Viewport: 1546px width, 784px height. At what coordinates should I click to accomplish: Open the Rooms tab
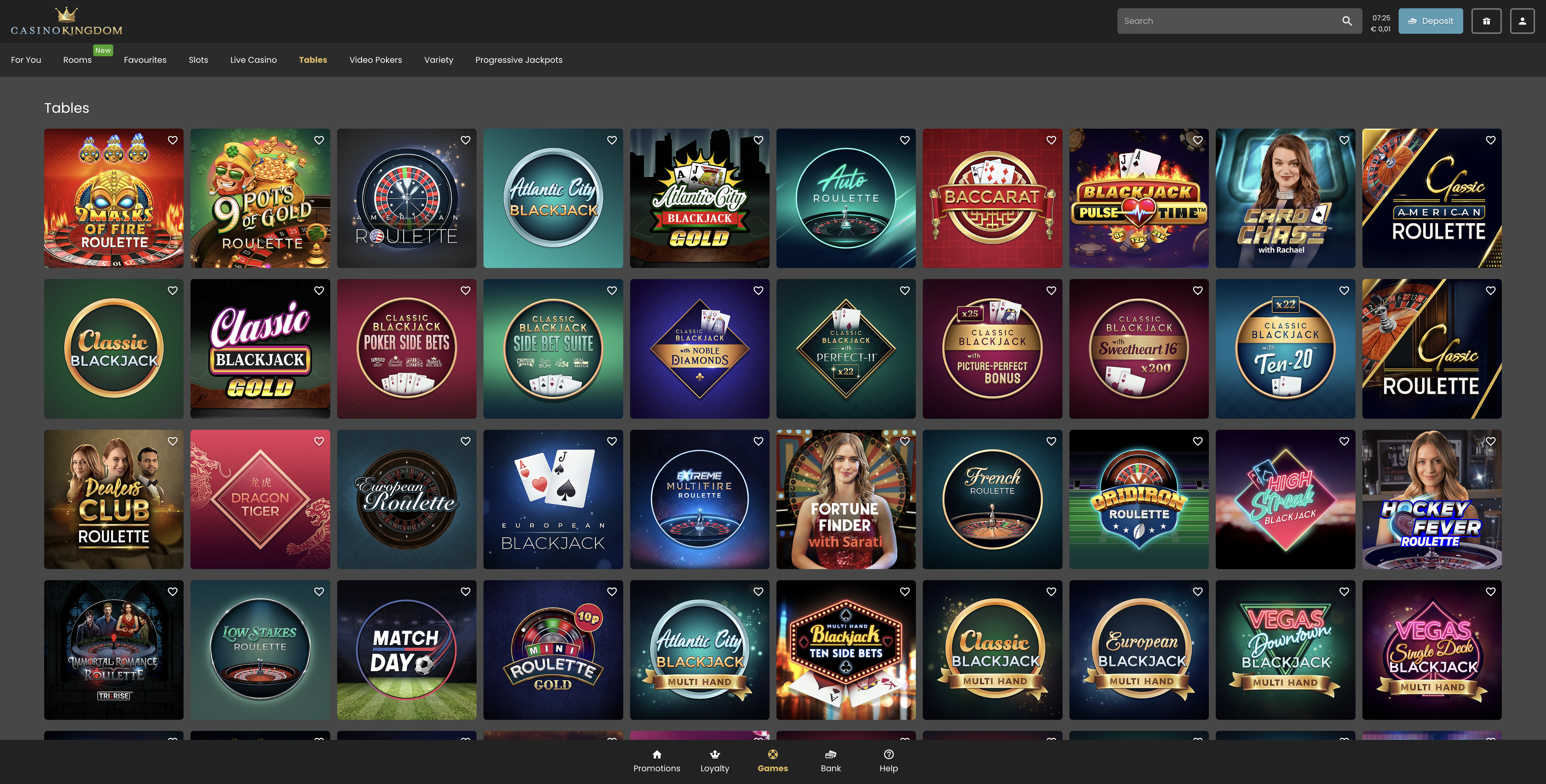point(77,60)
